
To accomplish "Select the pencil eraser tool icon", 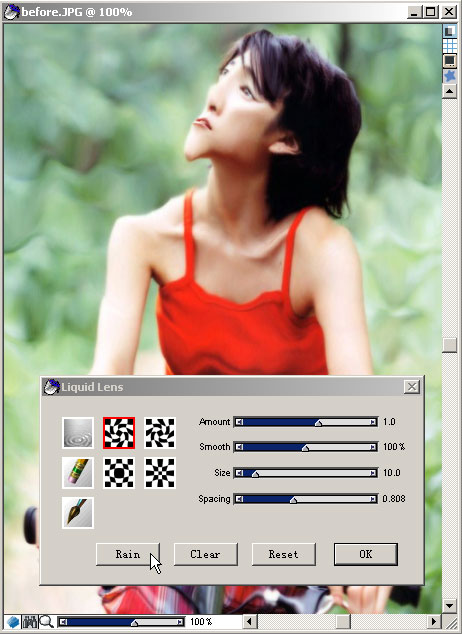I will click(x=78, y=473).
